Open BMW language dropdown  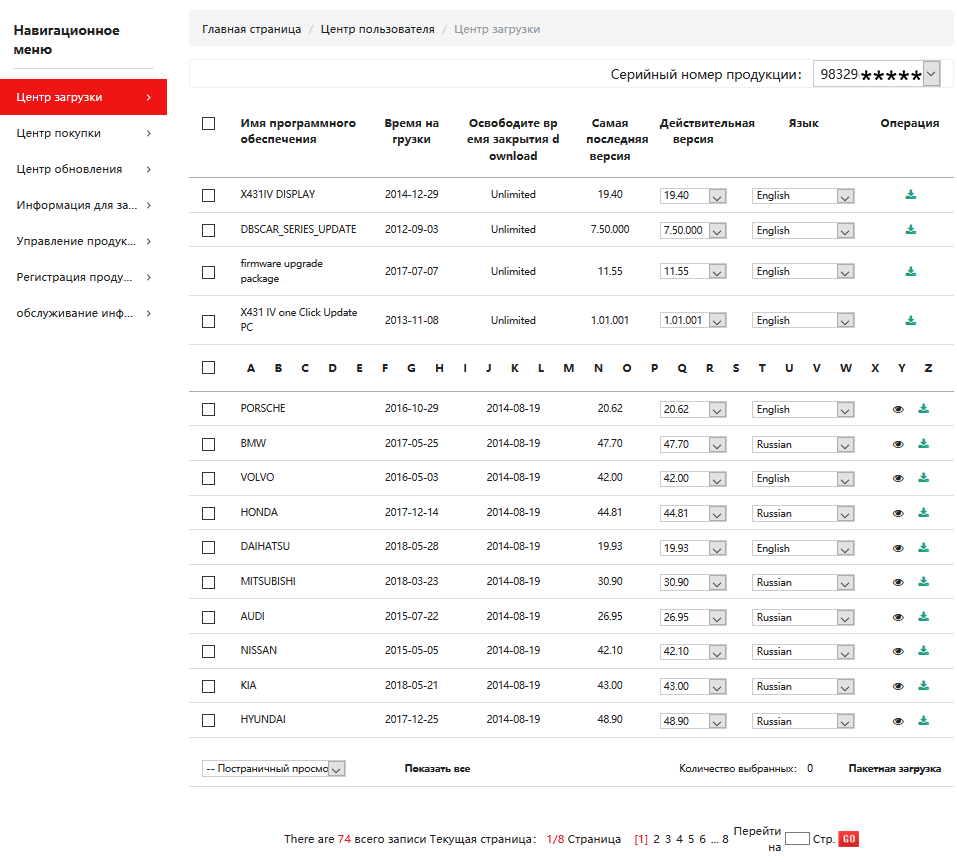803,444
